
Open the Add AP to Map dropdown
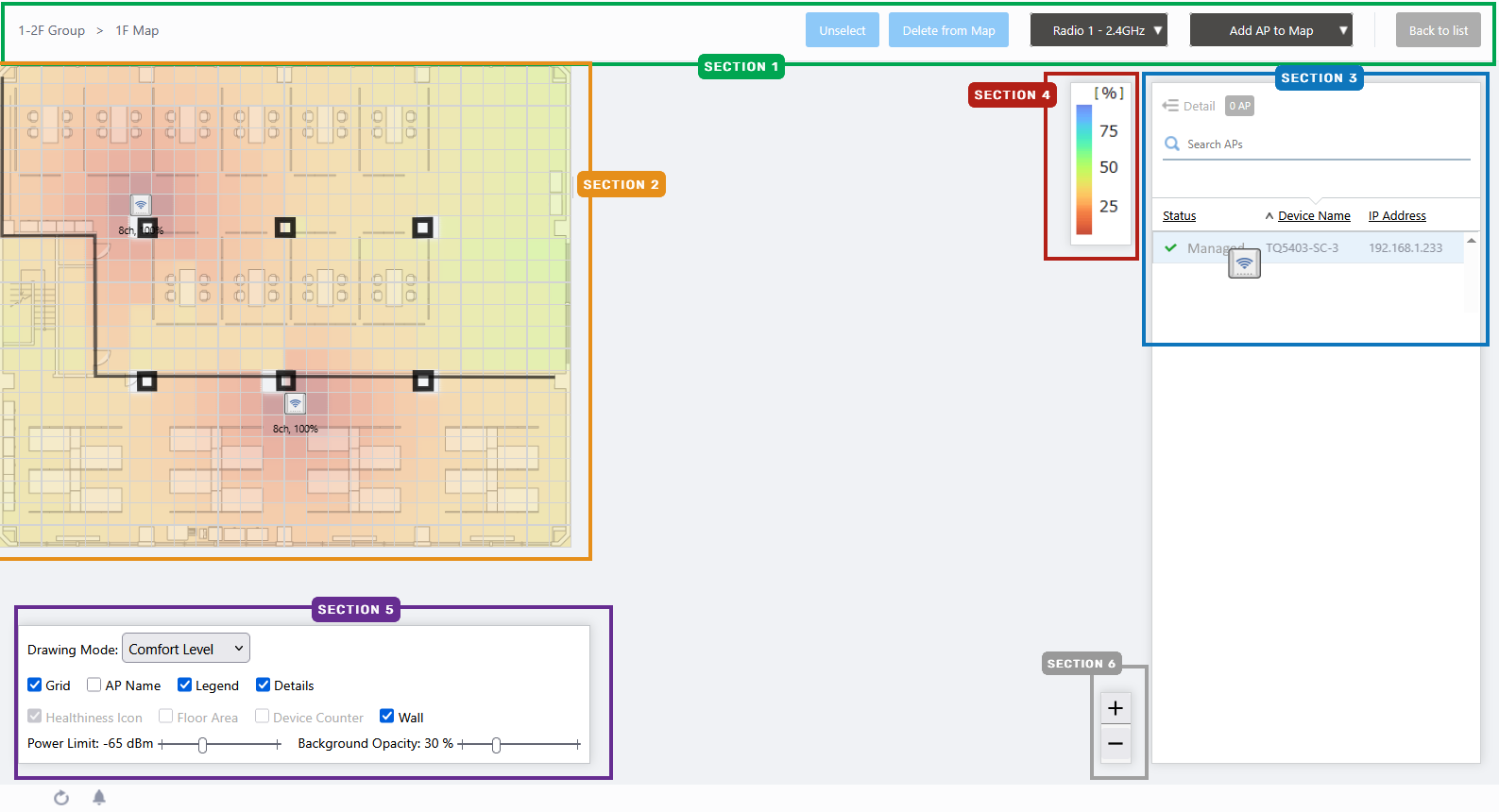[1270, 30]
